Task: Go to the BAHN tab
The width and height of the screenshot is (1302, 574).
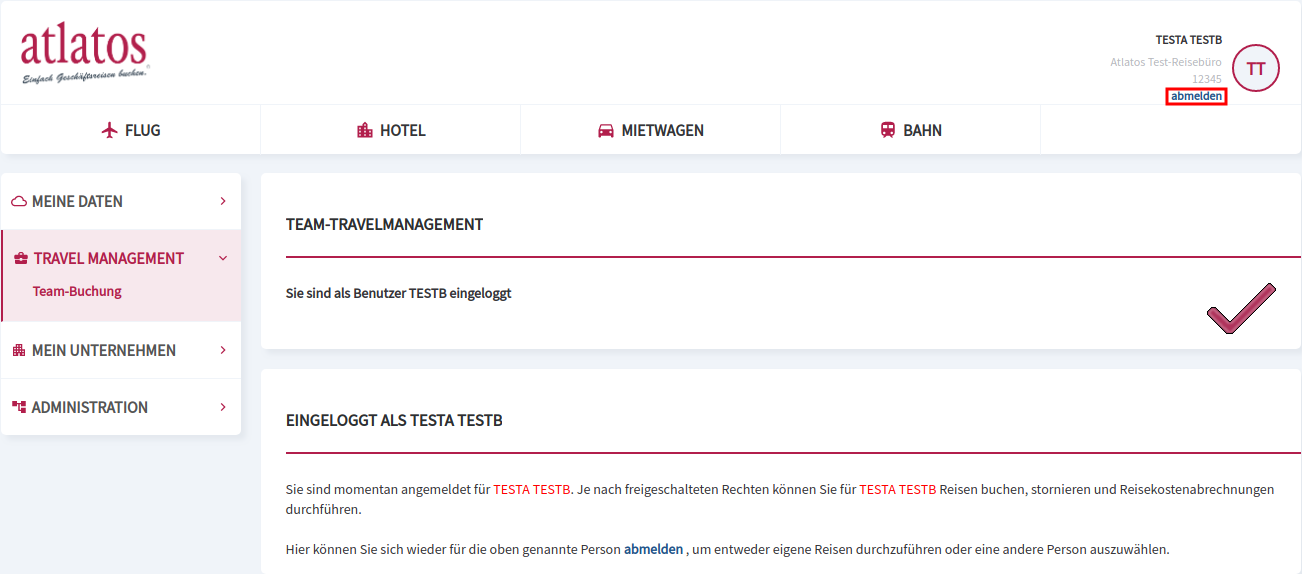Action: click(911, 130)
